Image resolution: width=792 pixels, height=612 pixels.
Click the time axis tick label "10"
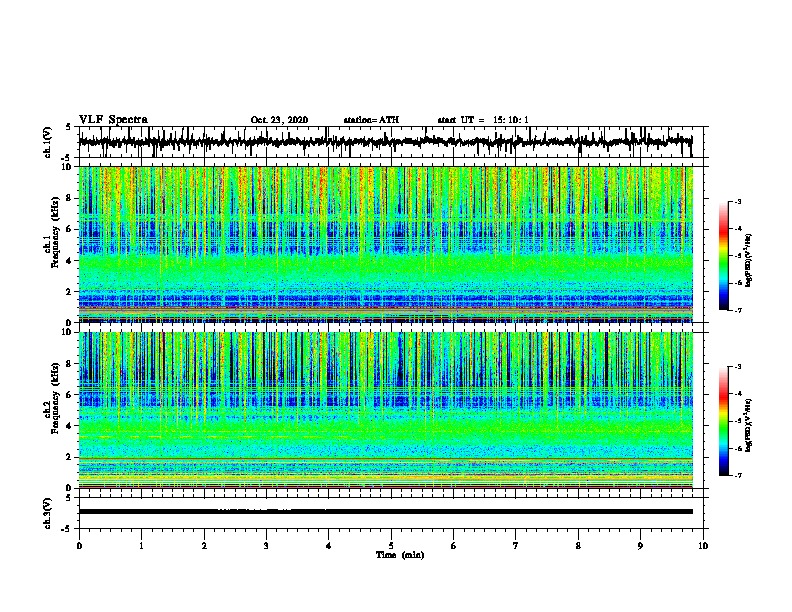tap(703, 546)
